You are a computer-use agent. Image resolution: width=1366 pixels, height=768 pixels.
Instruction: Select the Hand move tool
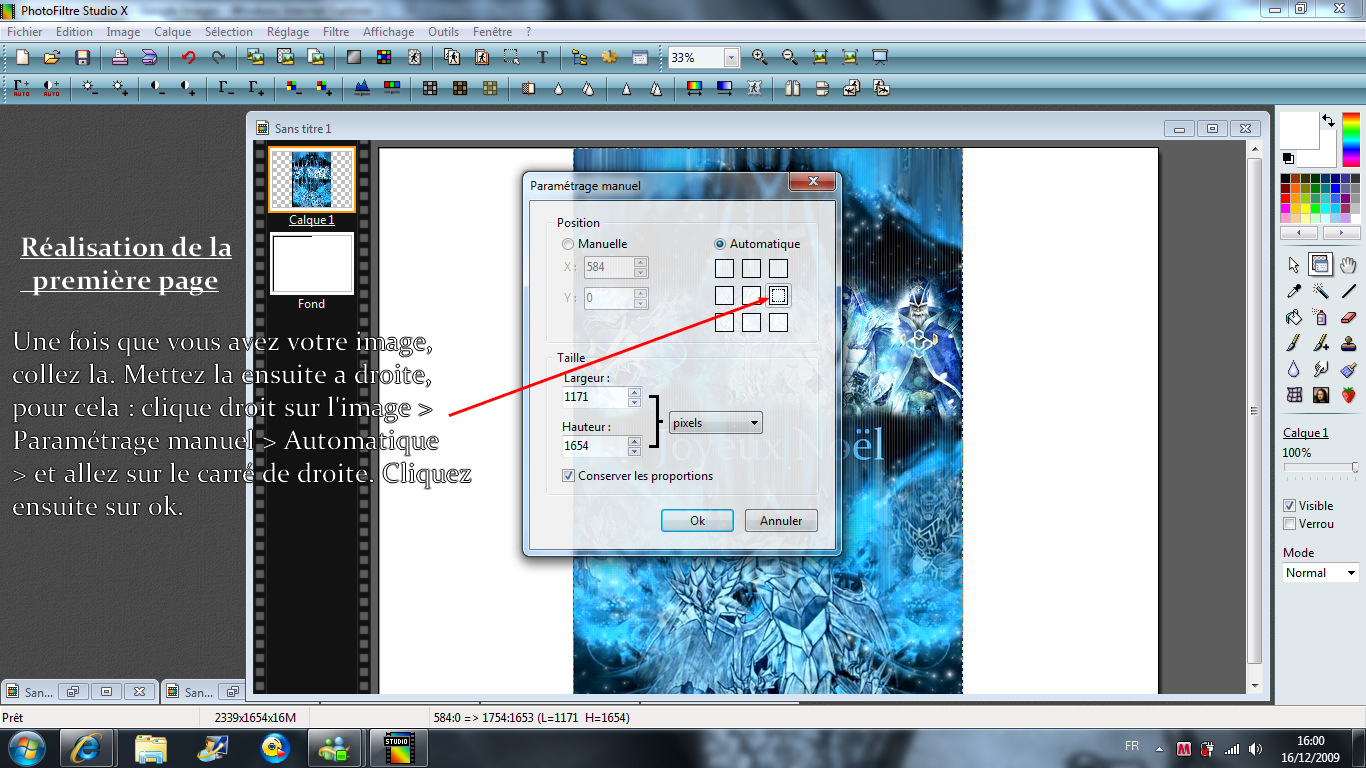pyautogui.click(x=1348, y=265)
